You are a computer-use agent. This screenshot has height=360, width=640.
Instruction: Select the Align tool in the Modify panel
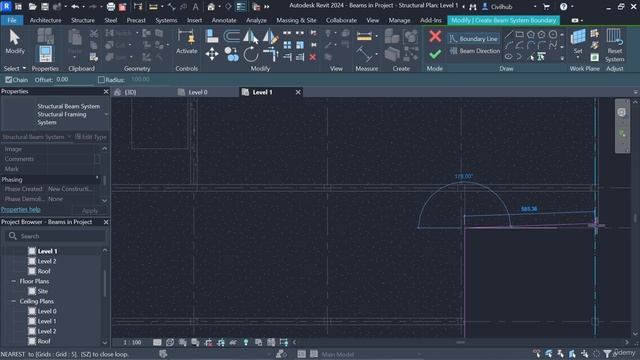(212, 36)
